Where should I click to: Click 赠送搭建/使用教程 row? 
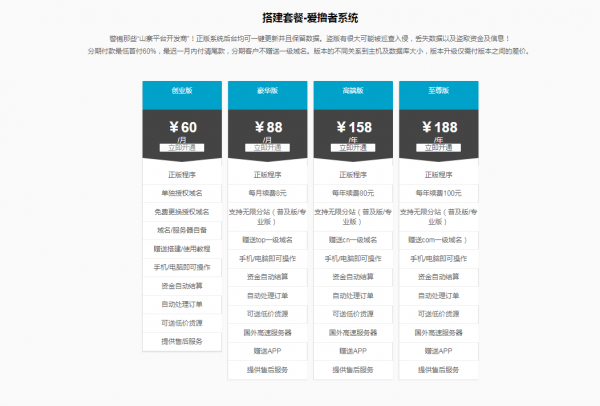(182, 249)
